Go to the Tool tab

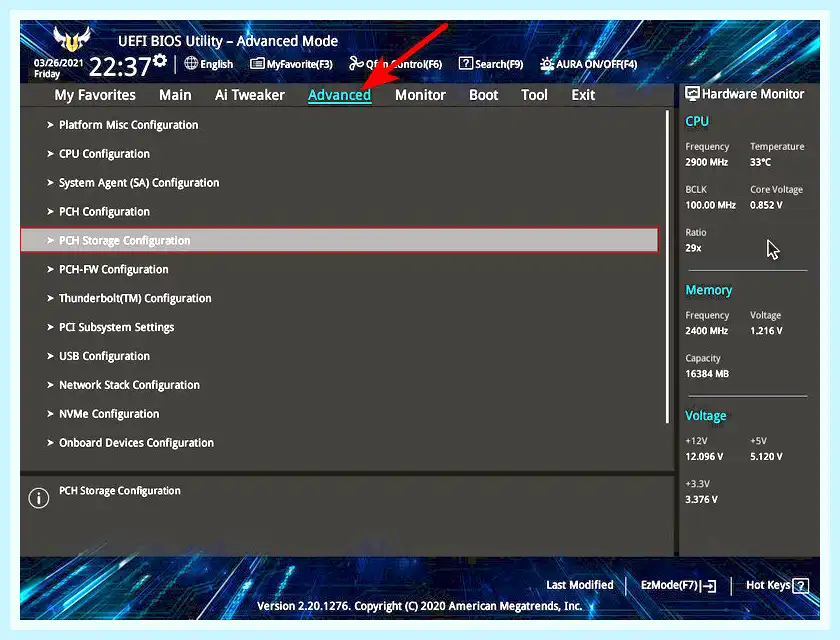click(534, 95)
